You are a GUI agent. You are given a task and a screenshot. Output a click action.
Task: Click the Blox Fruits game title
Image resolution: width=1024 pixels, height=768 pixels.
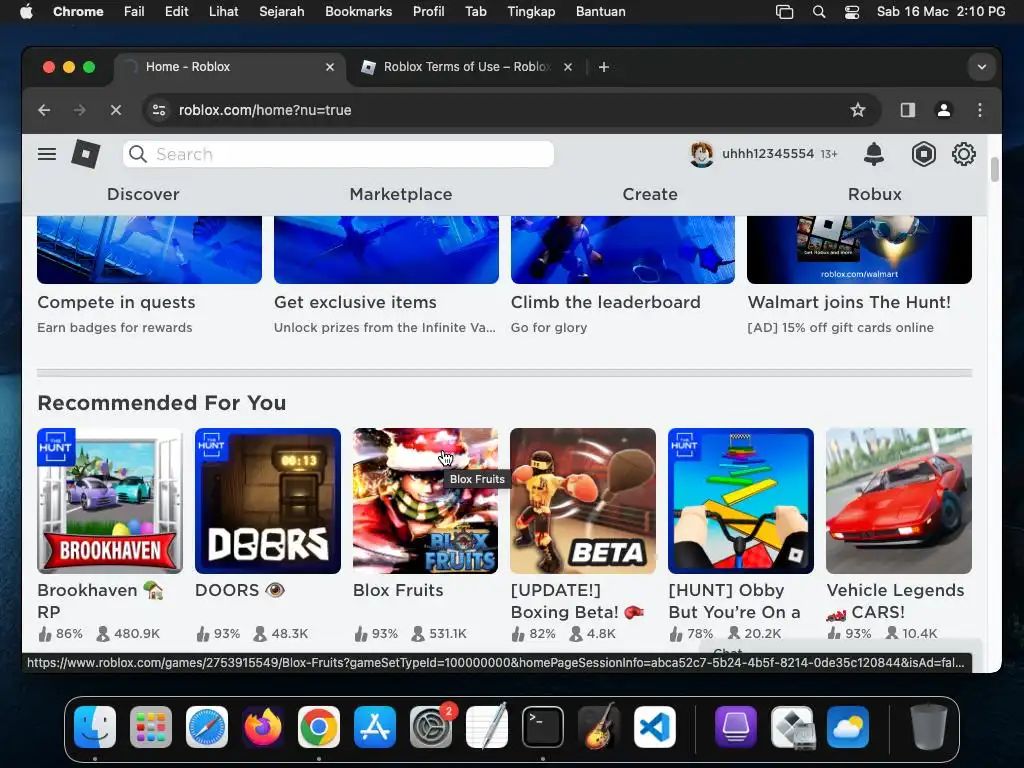point(398,590)
